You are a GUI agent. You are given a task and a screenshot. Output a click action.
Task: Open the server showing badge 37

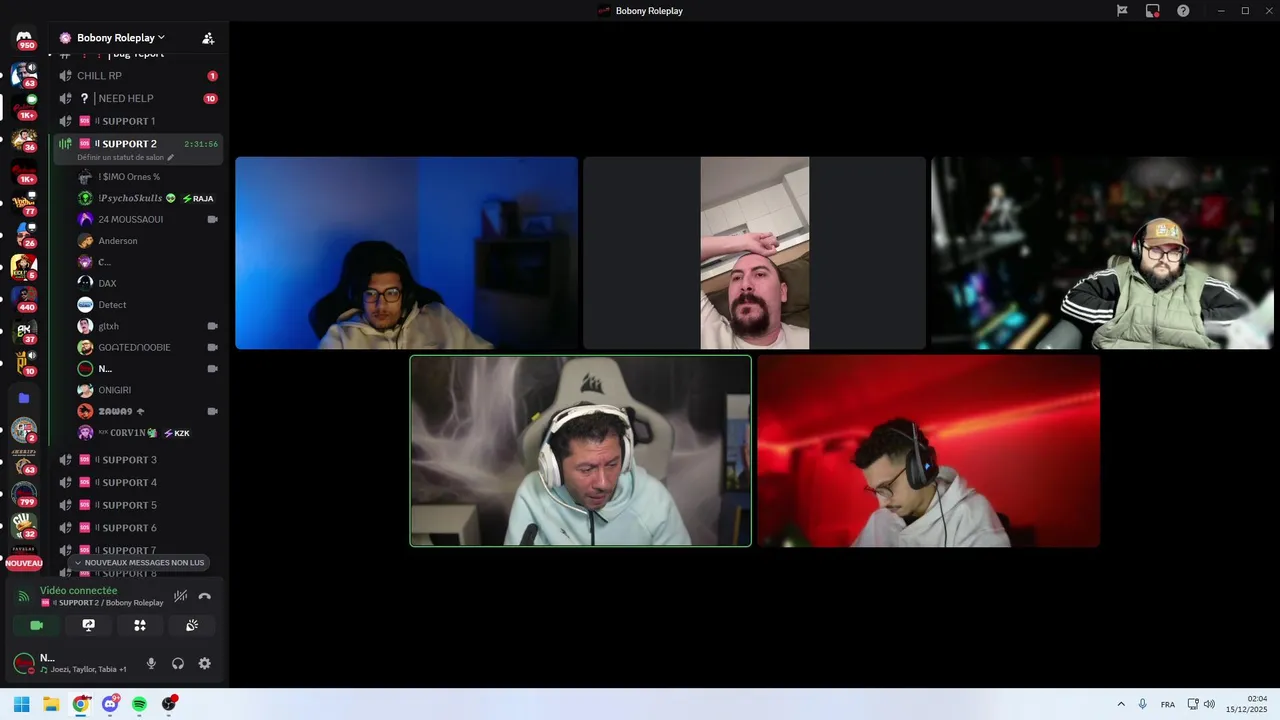point(24,331)
